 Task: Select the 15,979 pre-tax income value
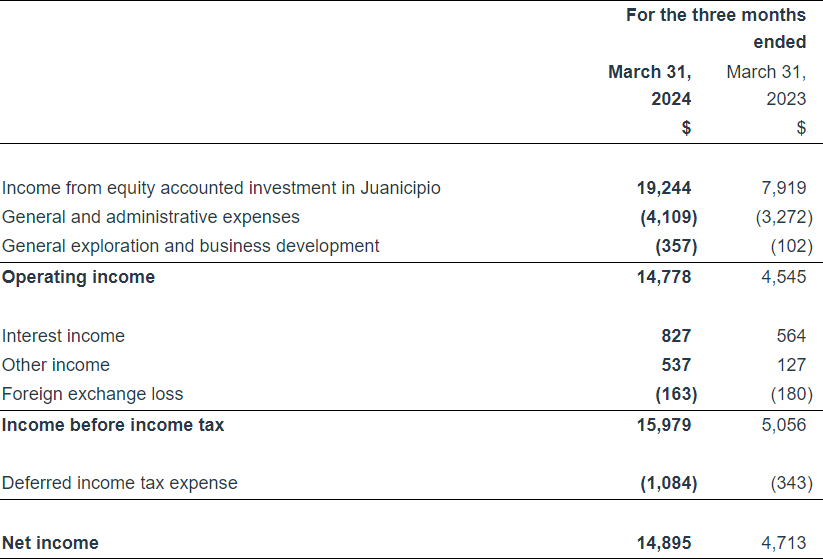663,425
